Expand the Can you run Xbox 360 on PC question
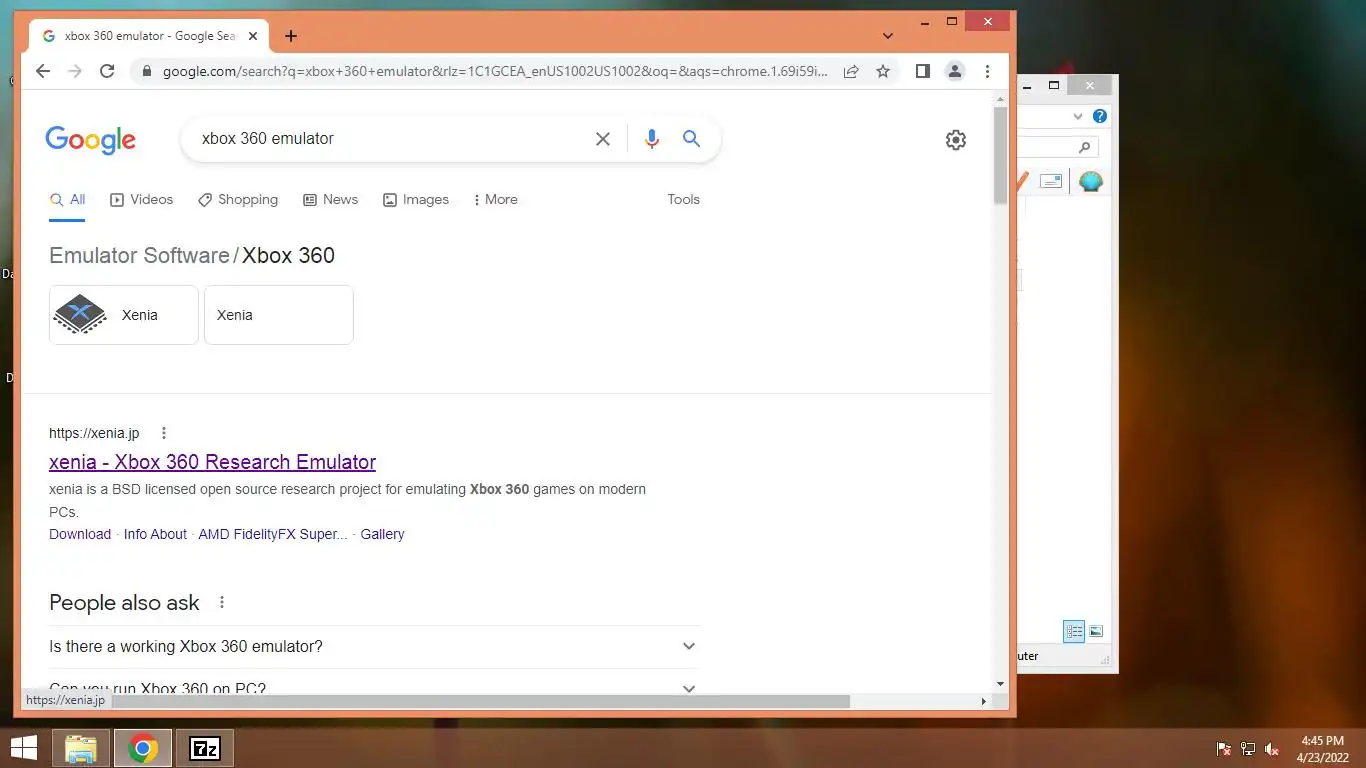1366x768 pixels. (374, 686)
